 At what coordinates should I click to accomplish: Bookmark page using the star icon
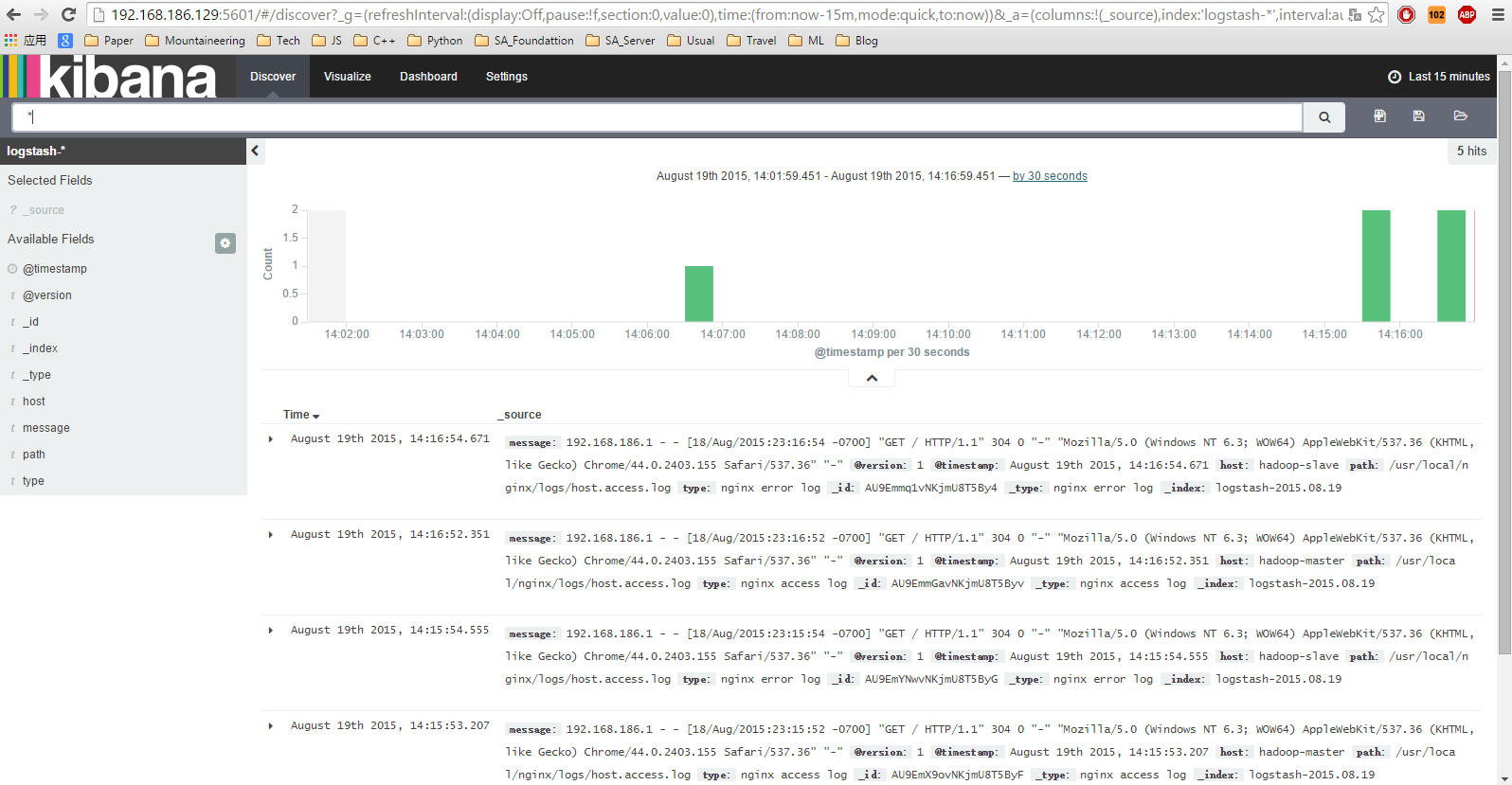[1377, 14]
